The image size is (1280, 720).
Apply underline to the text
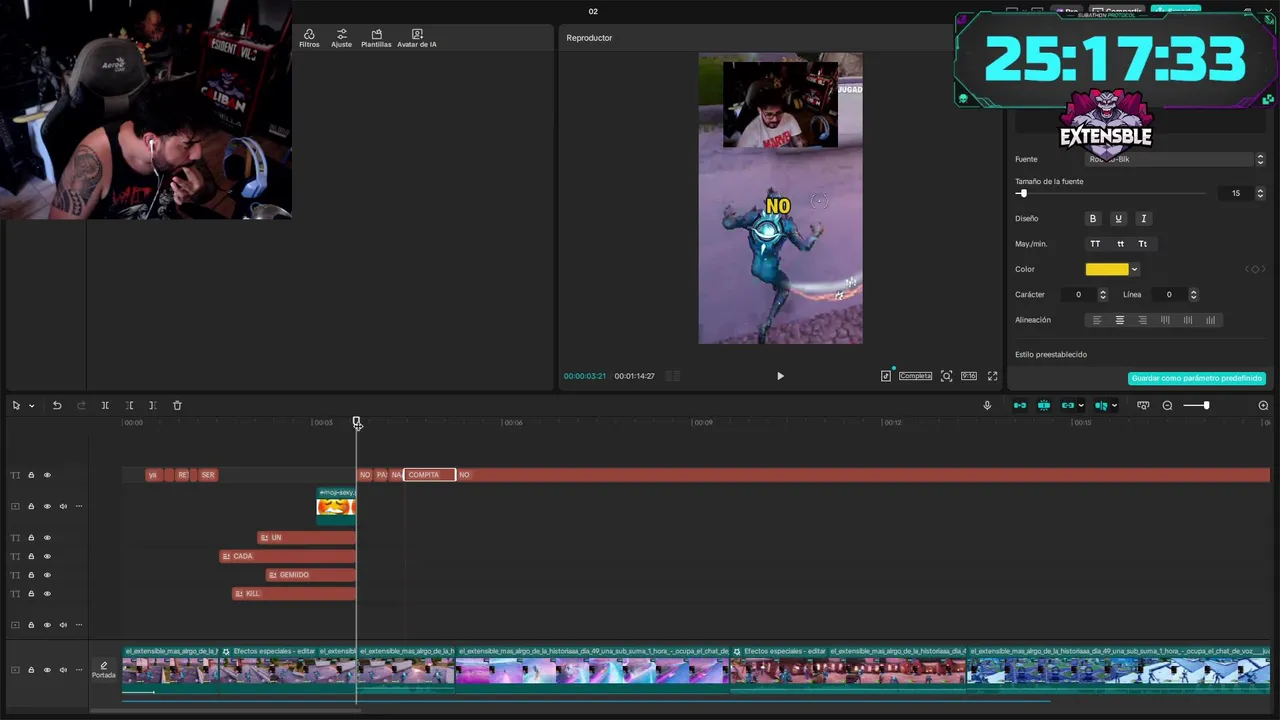coord(1118,218)
